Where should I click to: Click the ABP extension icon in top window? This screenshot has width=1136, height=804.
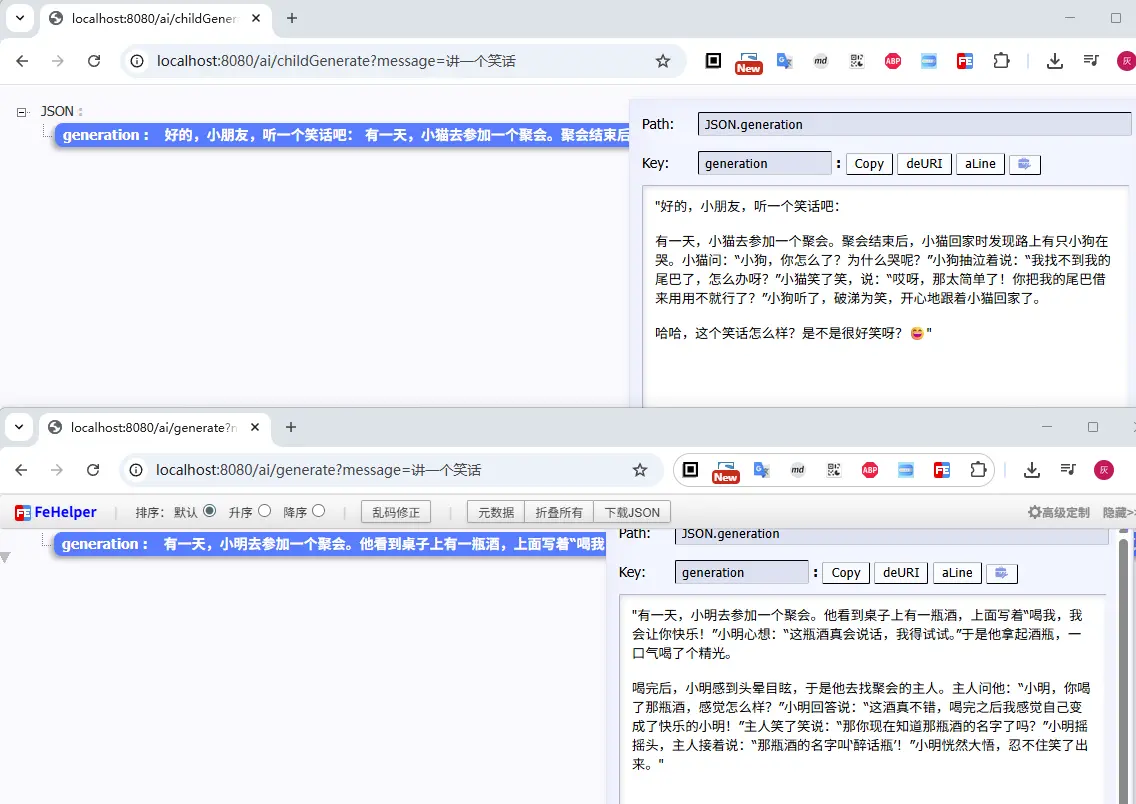[x=892, y=61]
